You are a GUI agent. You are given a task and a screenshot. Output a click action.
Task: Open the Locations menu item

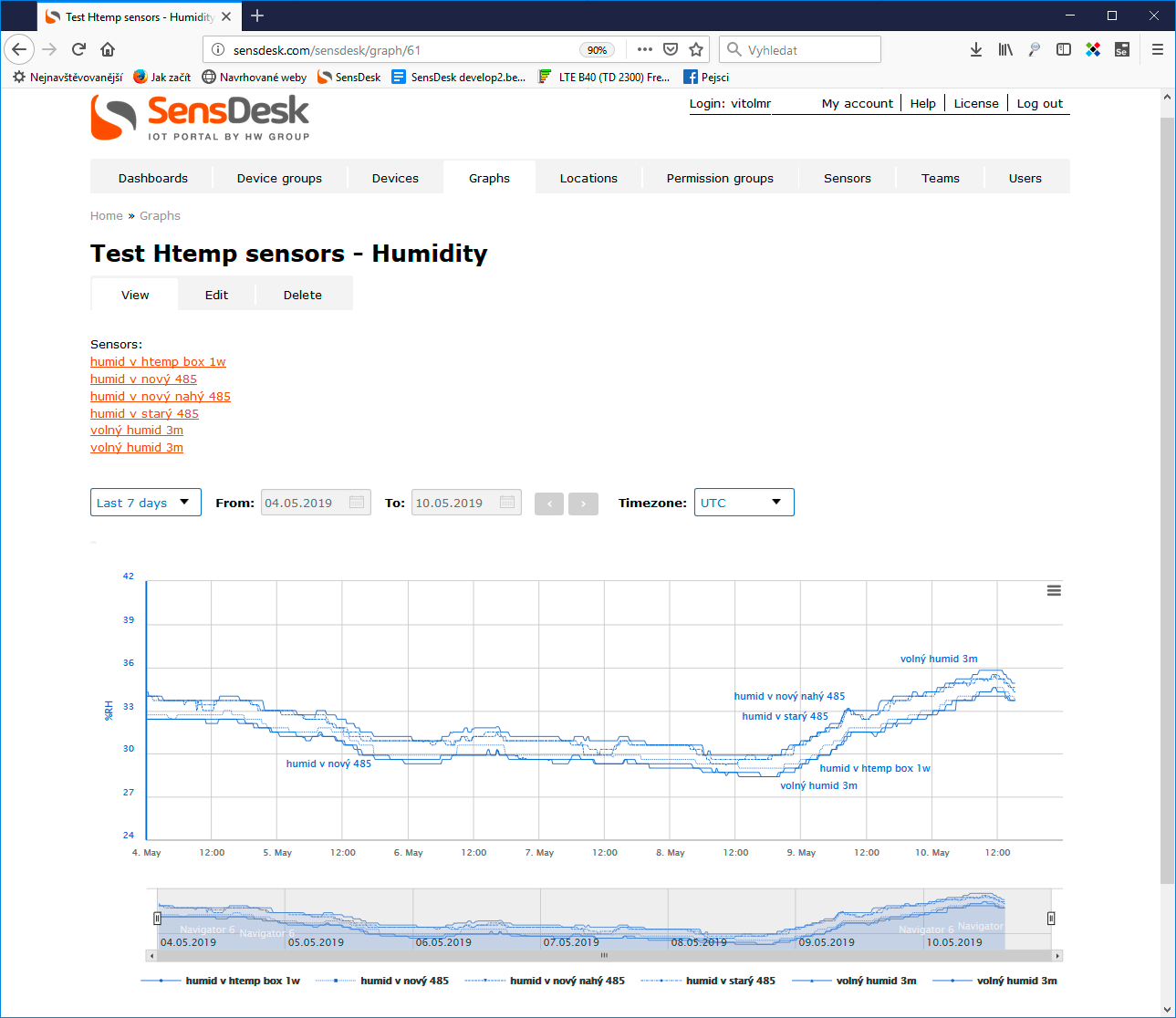(588, 178)
